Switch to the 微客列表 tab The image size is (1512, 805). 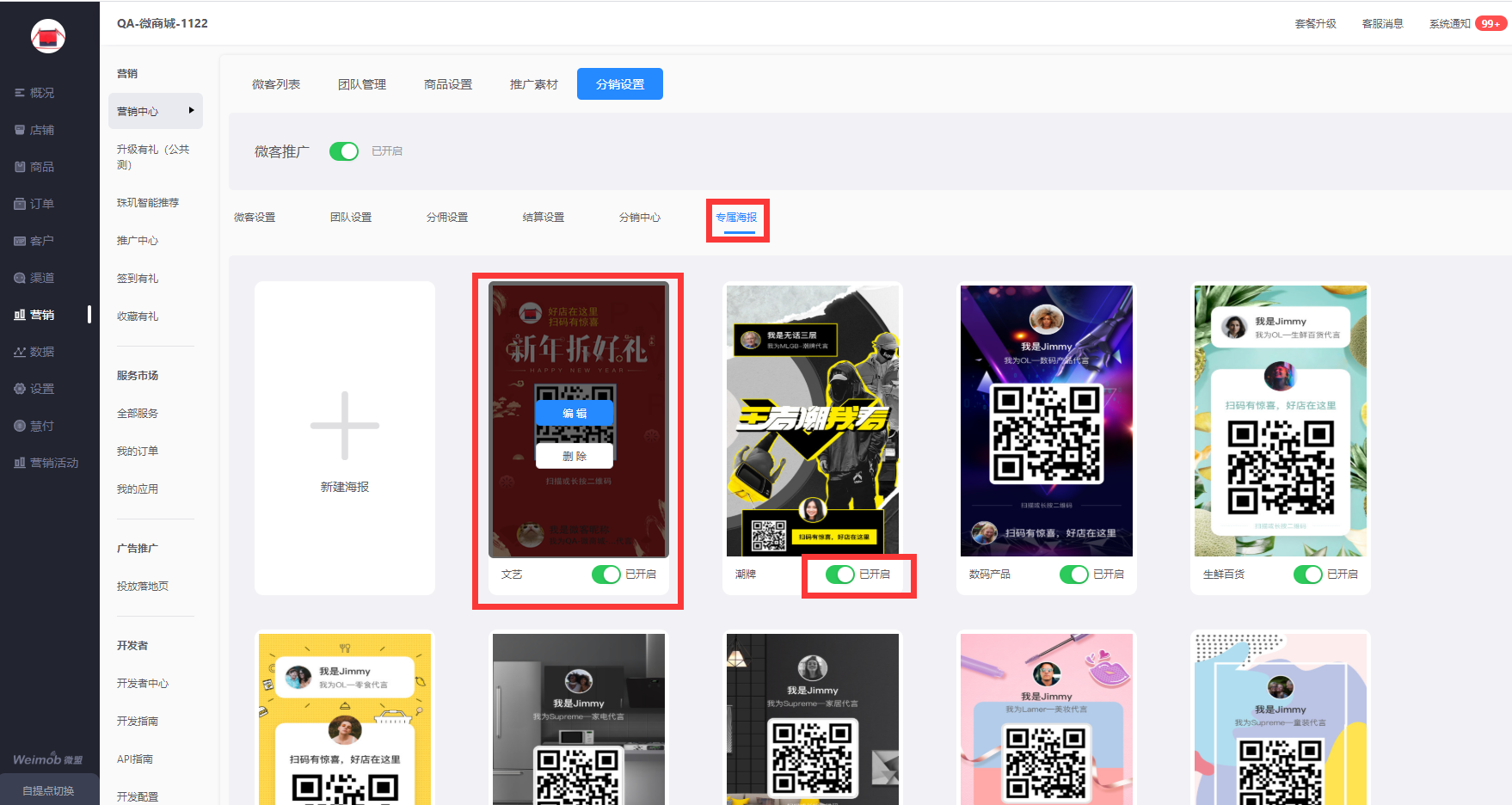coord(276,84)
